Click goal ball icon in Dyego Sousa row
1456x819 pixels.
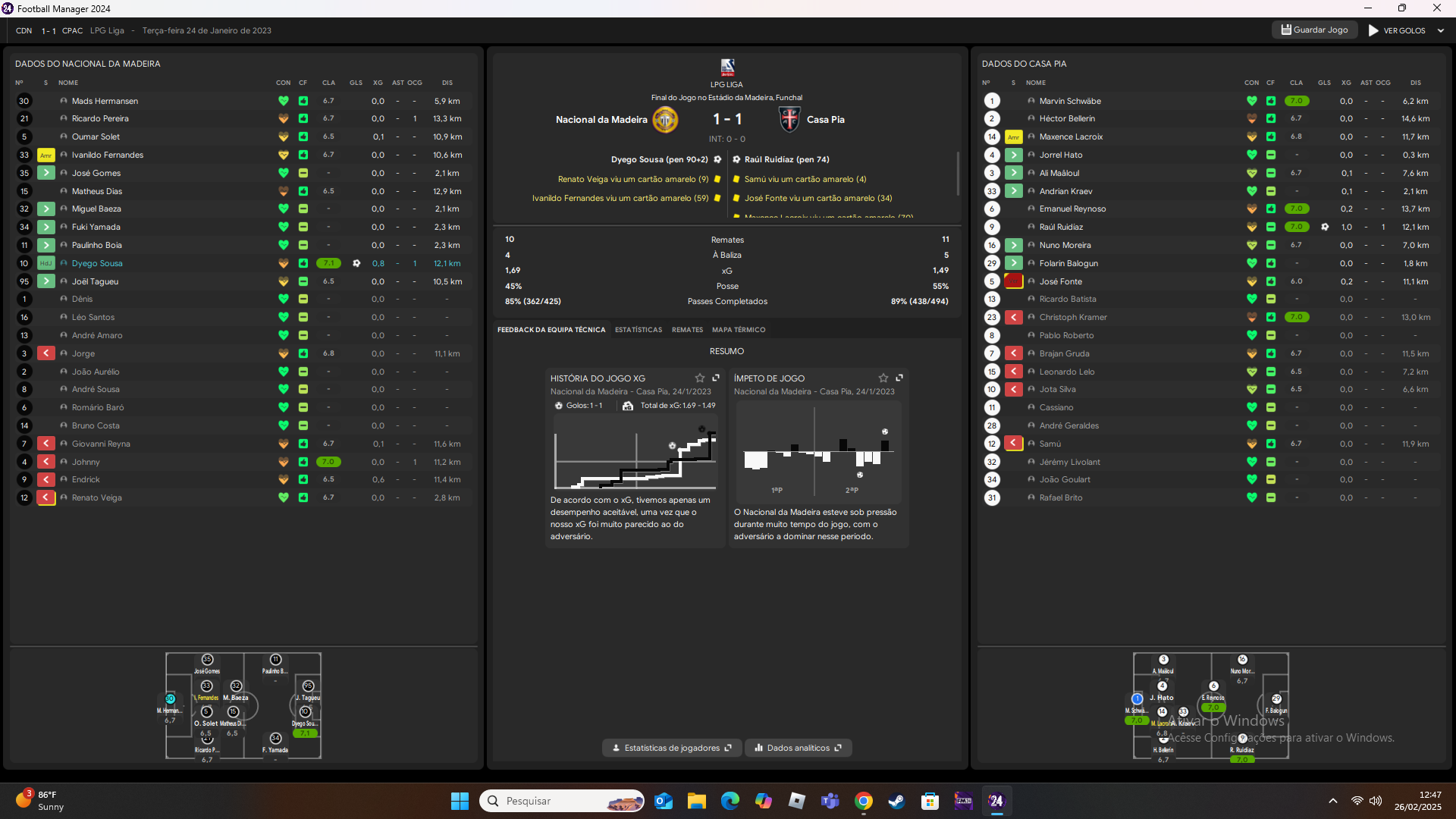click(356, 263)
